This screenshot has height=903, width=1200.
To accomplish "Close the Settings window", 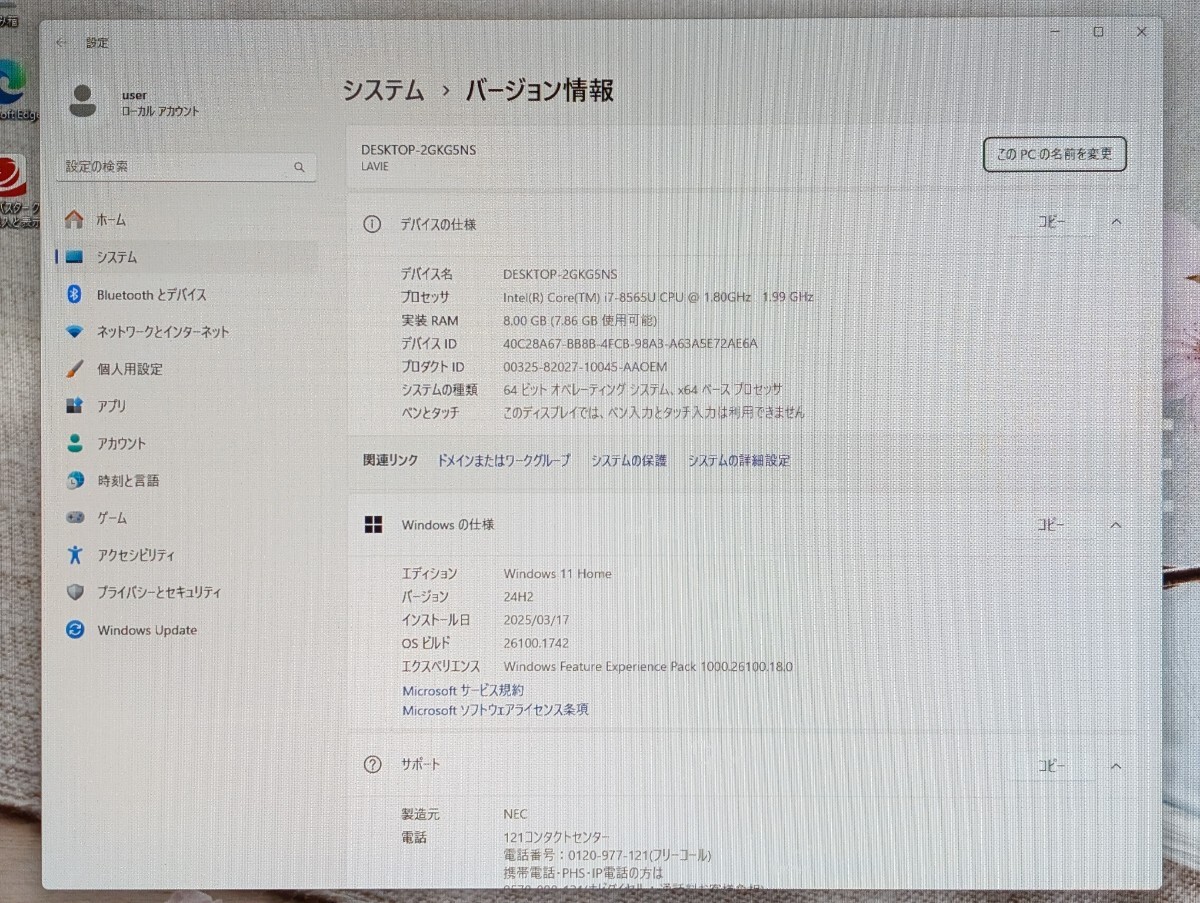I will point(1142,32).
